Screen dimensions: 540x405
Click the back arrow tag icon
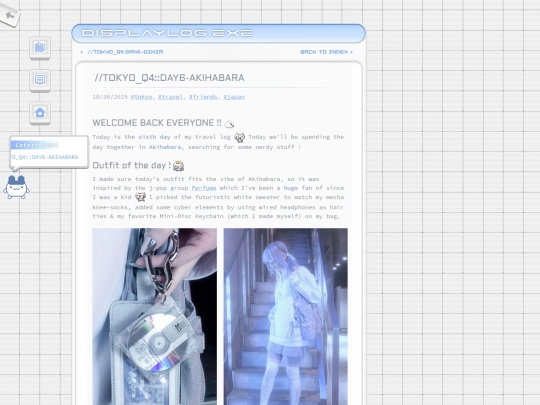[10, 15]
